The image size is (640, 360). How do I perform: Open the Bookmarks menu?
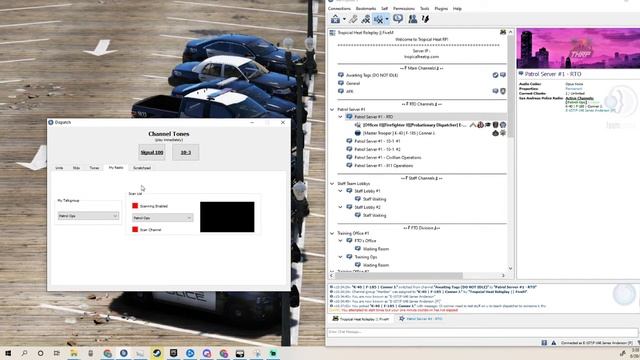pyautogui.click(x=366, y=9)
